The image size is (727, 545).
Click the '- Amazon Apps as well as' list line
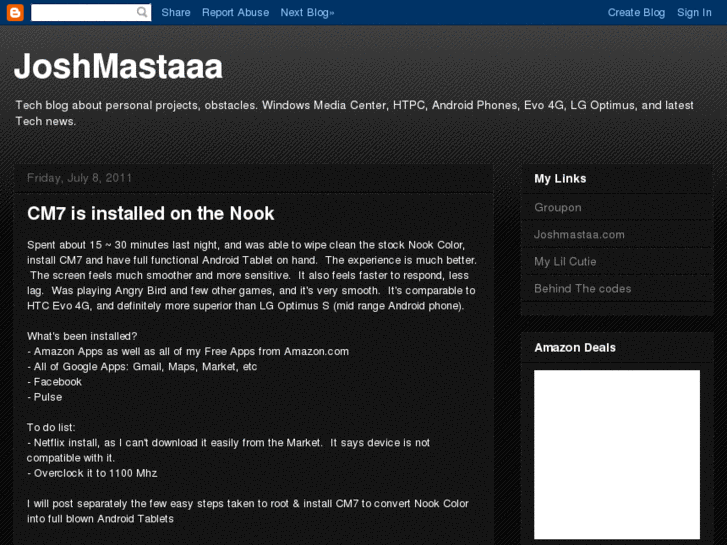[188, 351]
